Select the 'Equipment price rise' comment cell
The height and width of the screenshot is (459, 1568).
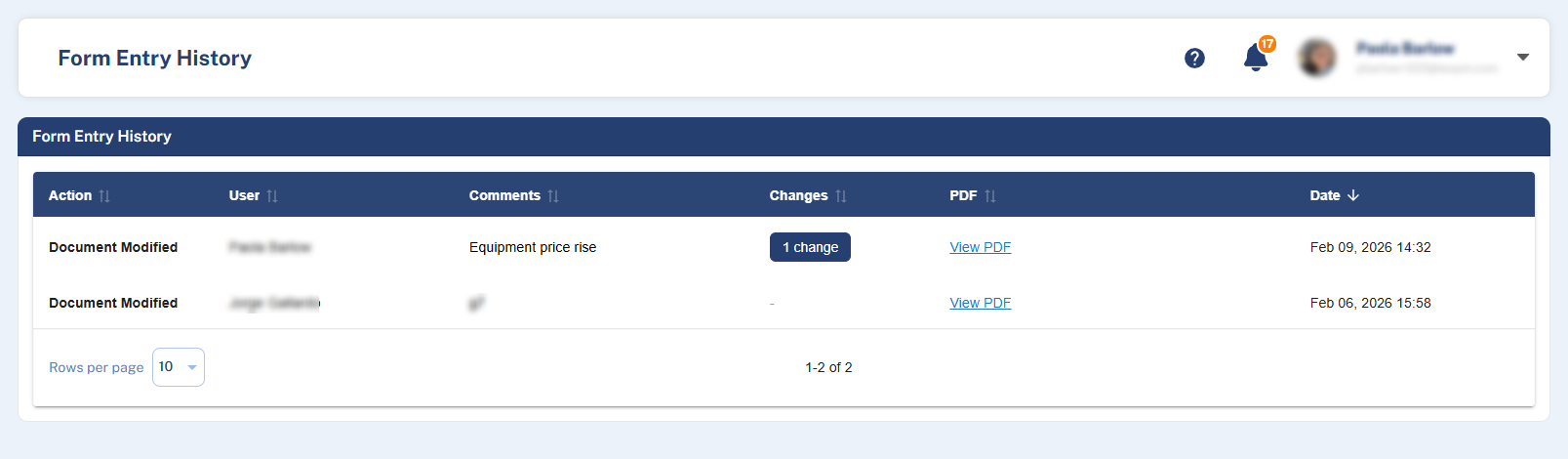[533, 247]
